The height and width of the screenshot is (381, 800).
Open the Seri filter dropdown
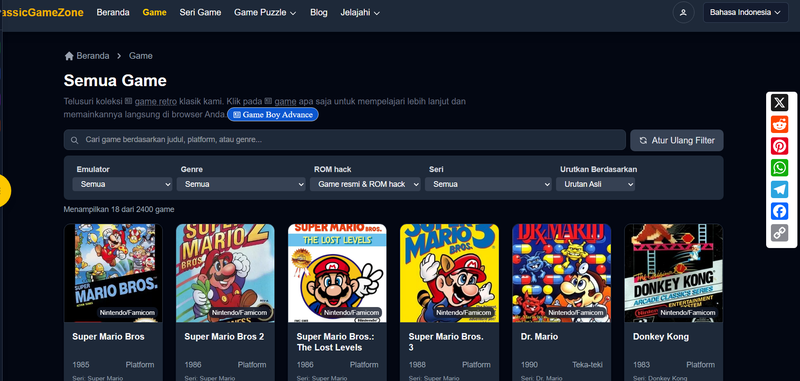(x=488, y=184)
